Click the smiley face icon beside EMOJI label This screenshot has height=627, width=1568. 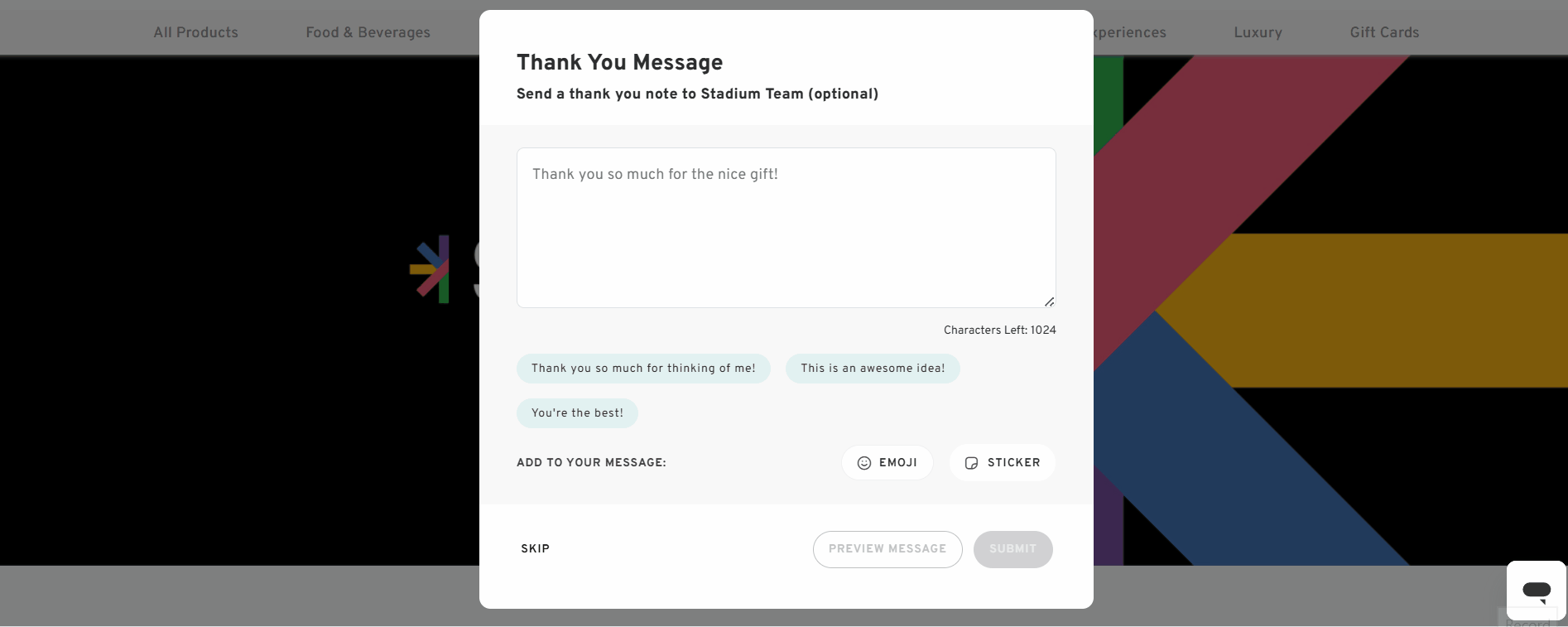pos(864,463)
